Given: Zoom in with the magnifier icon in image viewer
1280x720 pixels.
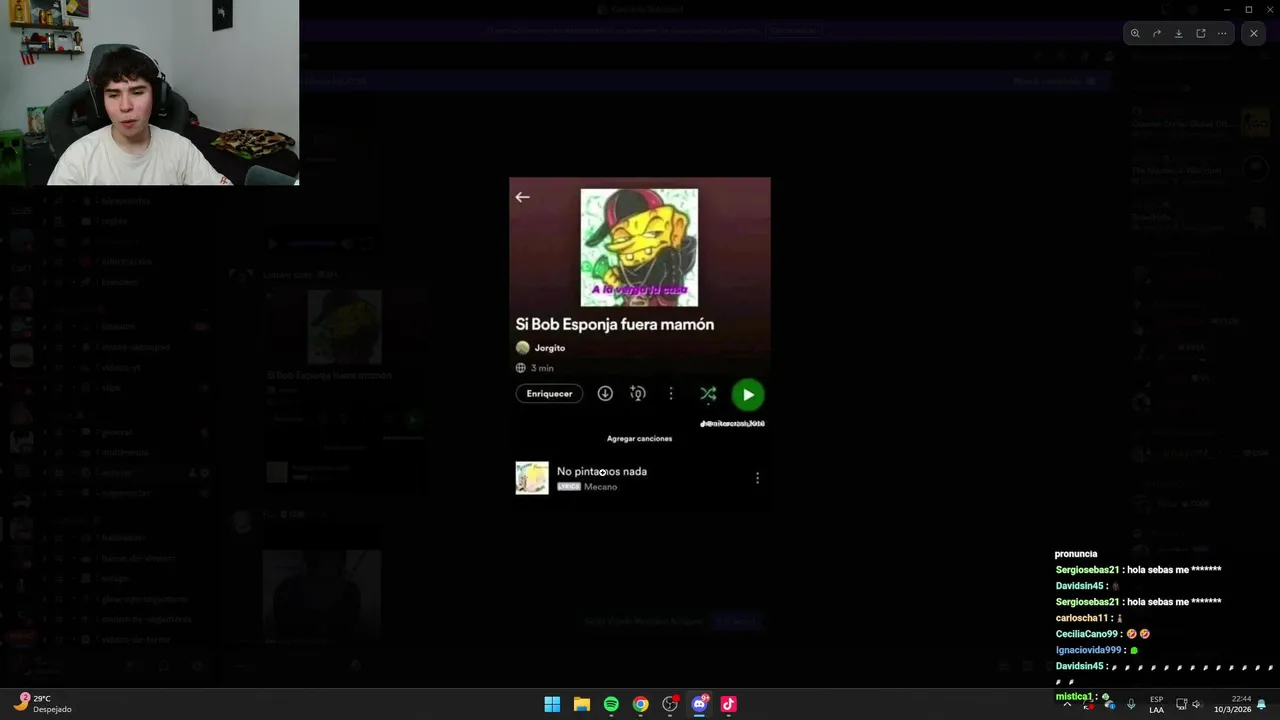Looking at the screenshot, I should 1135,33.
